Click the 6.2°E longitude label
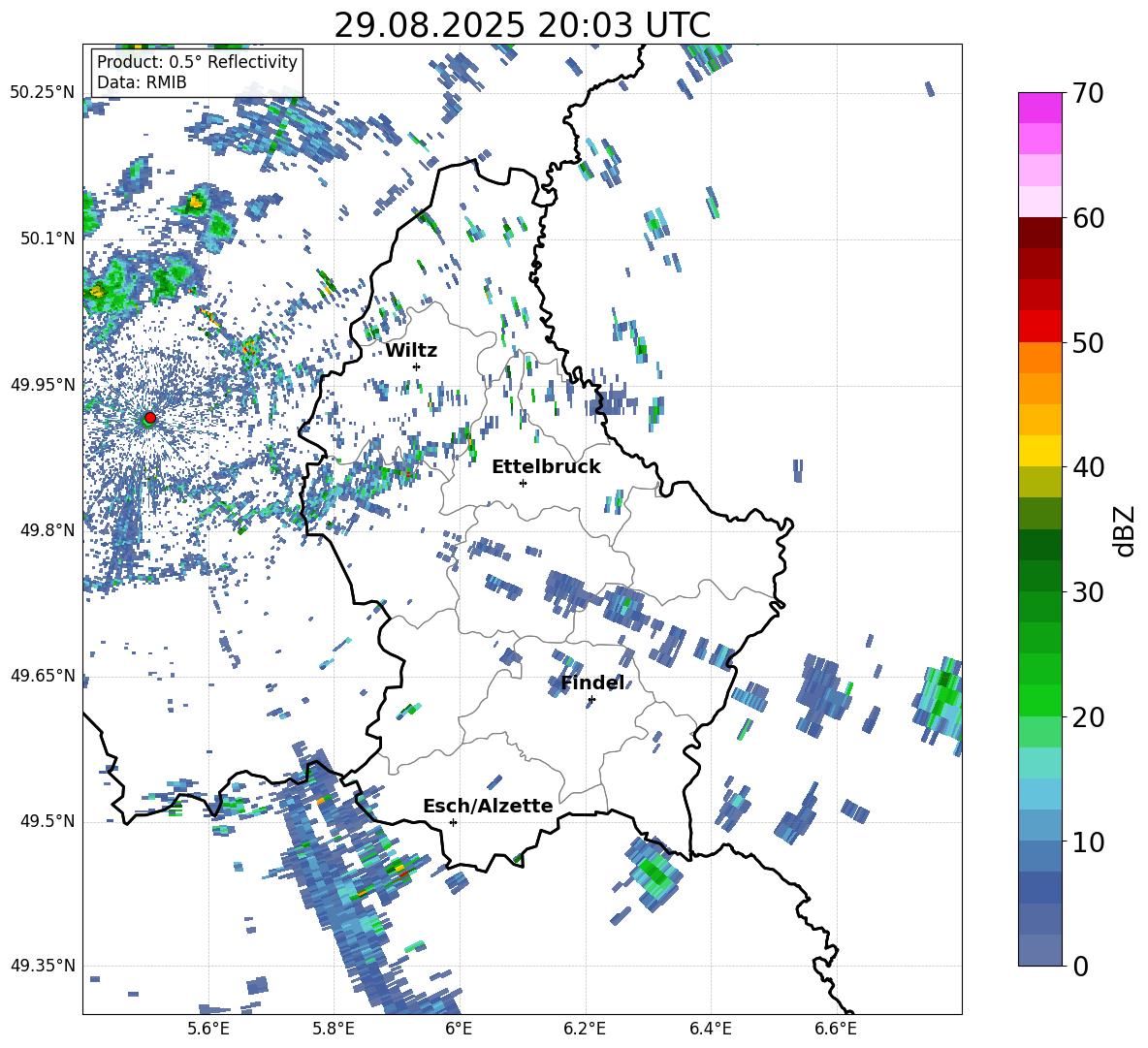 click(x=585, y=1030)
